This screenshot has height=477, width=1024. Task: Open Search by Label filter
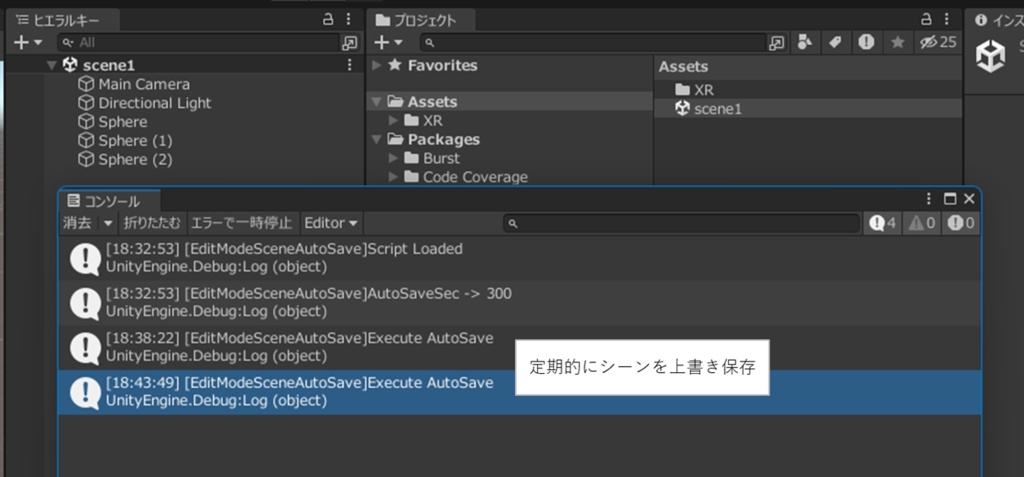[835, 42]
